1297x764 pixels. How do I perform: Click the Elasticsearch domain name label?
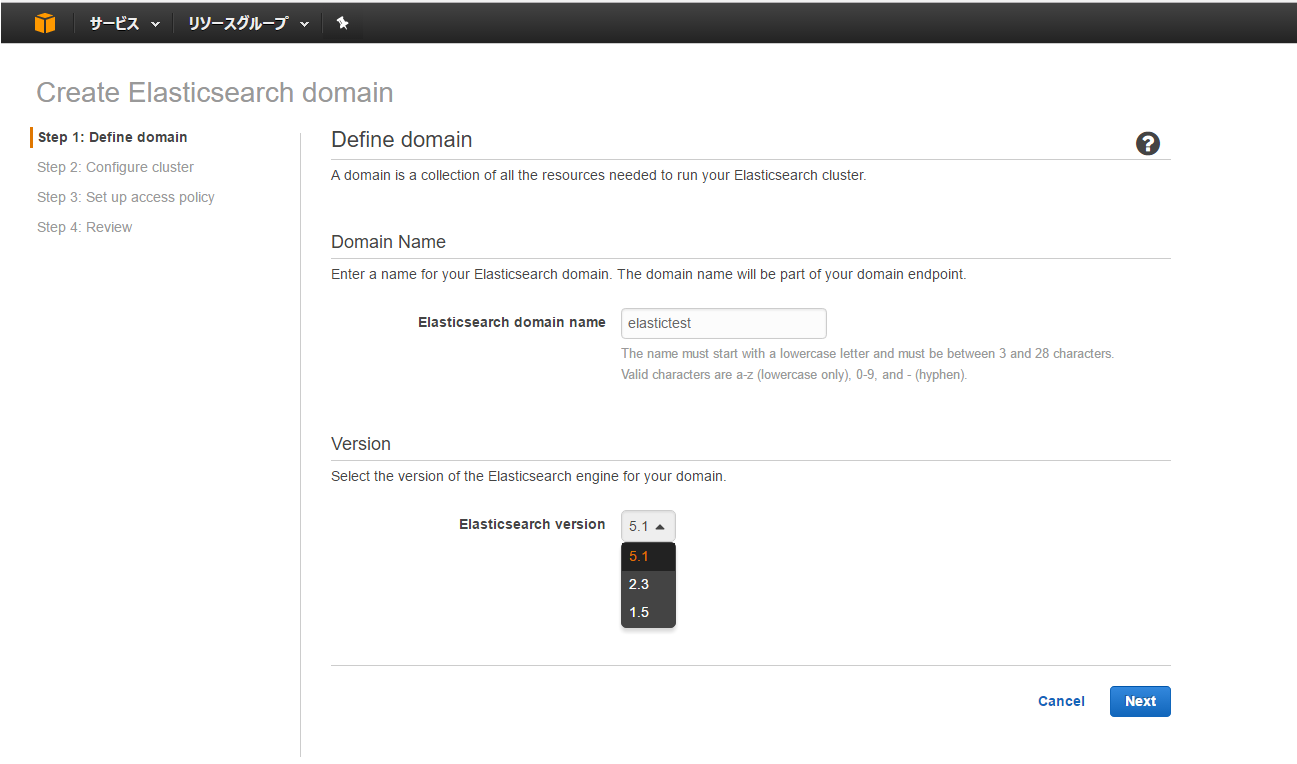(512, 322)
